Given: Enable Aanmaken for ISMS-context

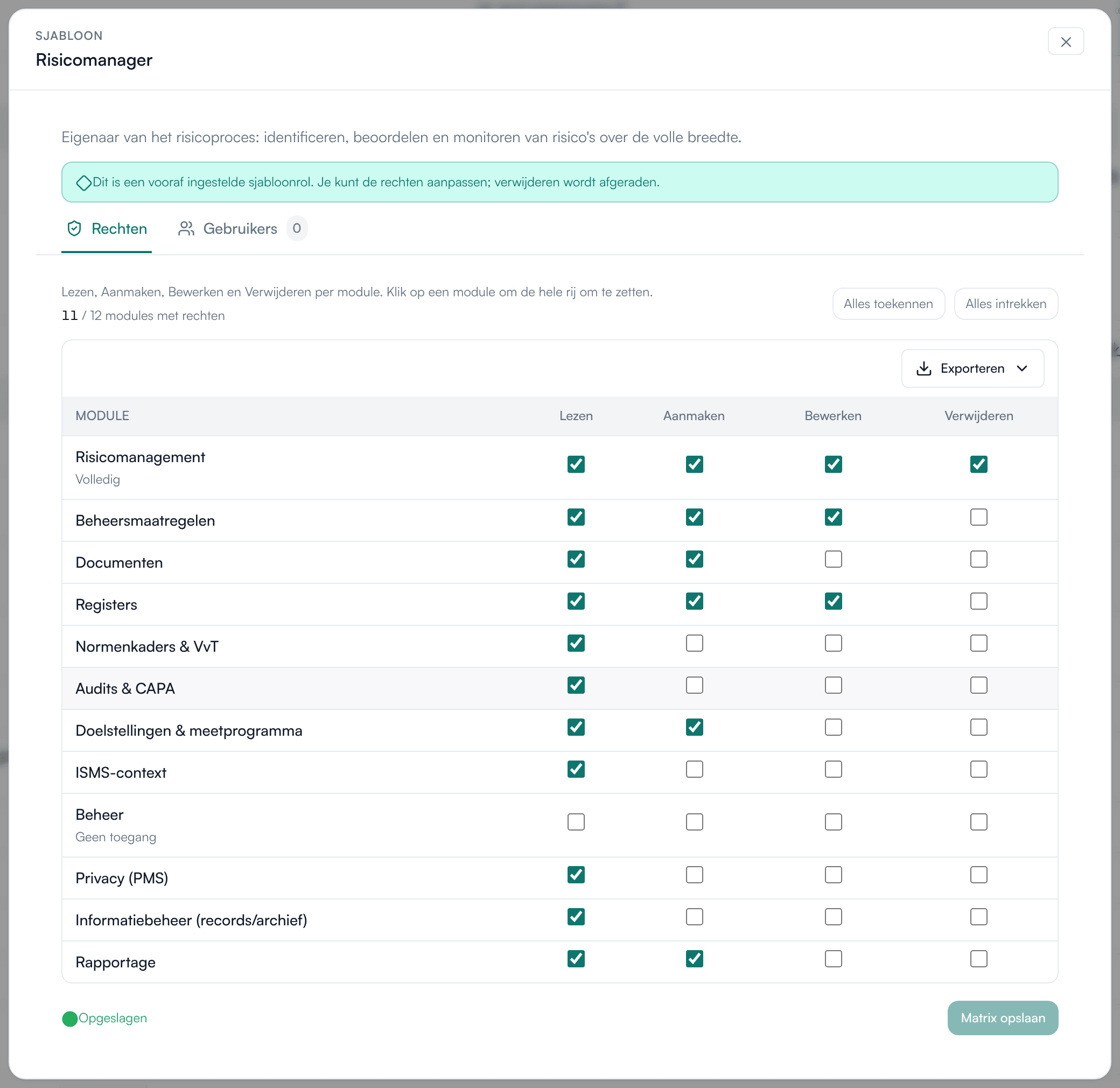Looking at the screenshot, I should (694, 769).
